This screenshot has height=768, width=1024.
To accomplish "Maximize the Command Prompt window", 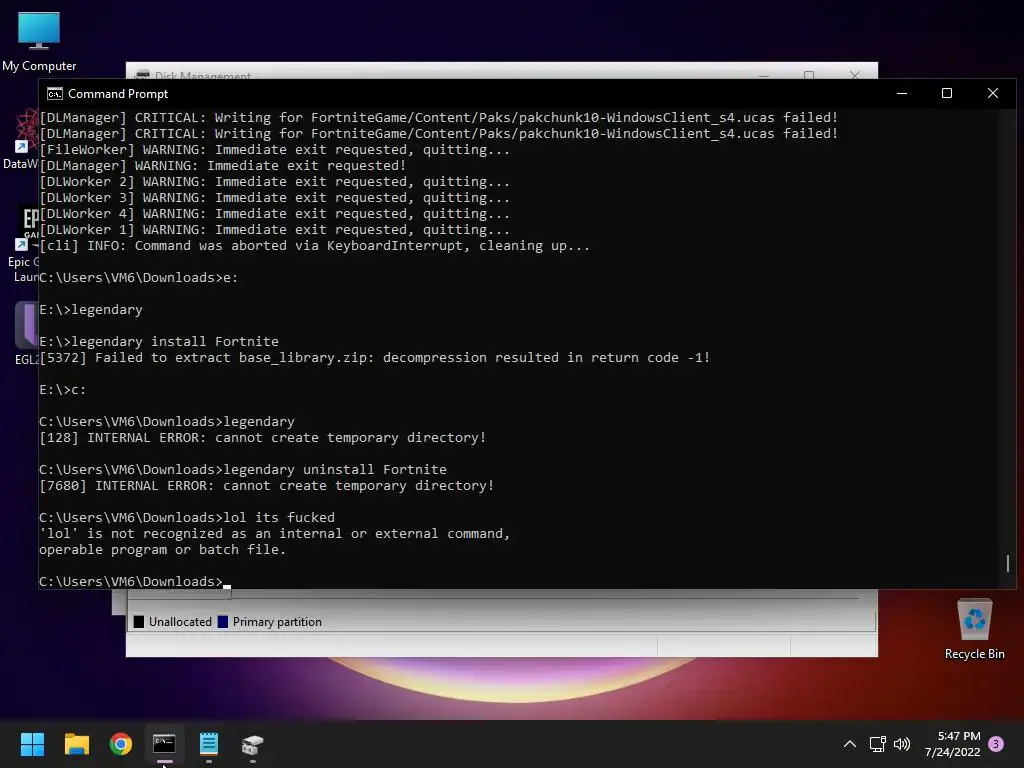I will (x=947, y=93).
